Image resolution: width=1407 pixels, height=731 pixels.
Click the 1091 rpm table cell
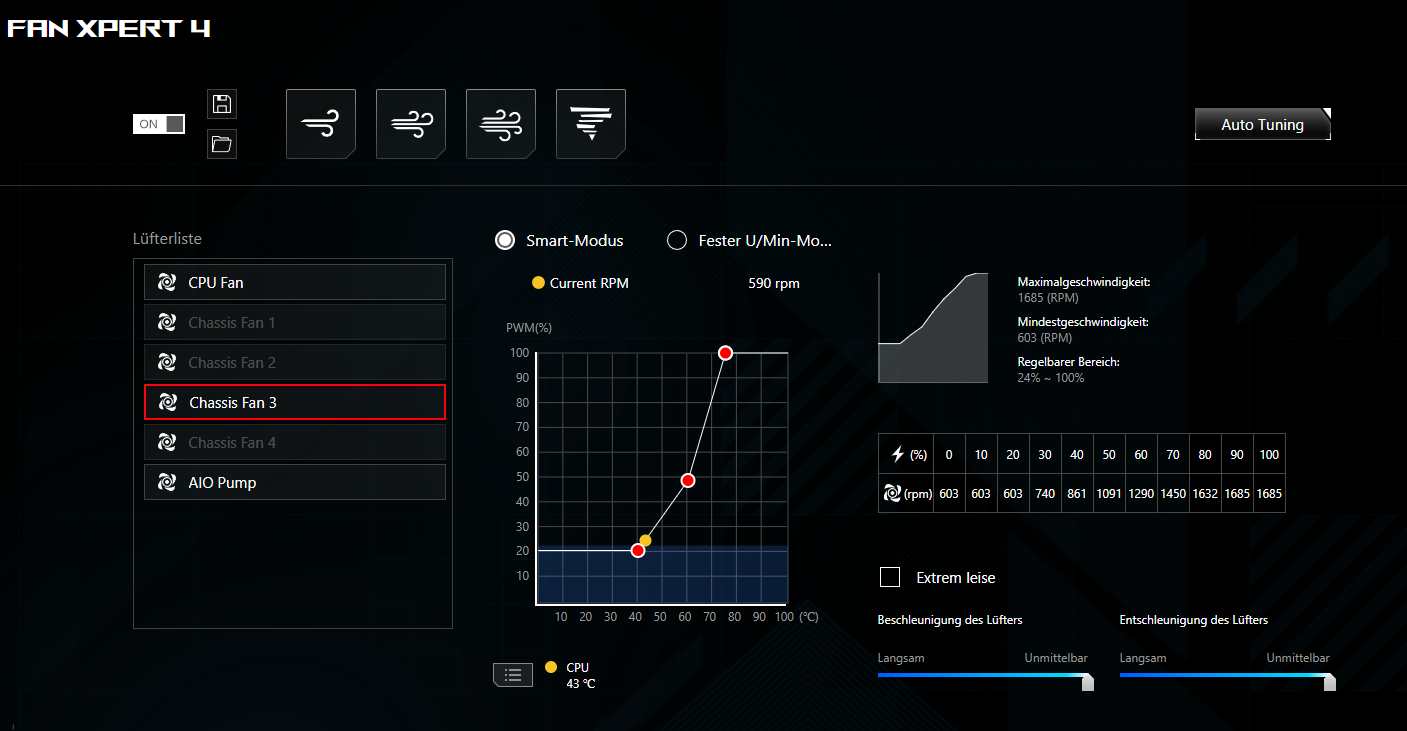click(x=1109, y=493)
